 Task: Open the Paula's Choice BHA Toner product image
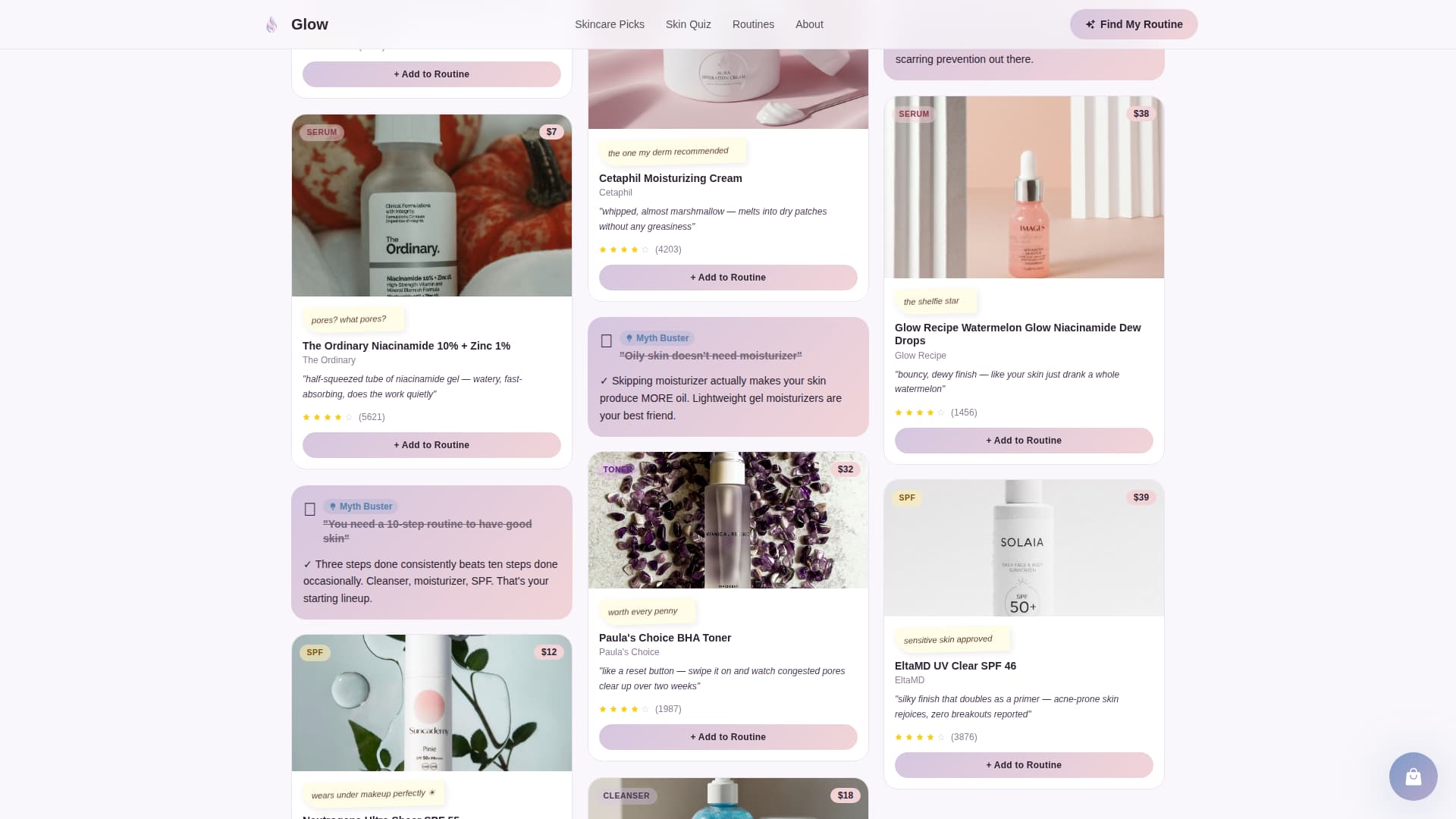pos(728,520)
